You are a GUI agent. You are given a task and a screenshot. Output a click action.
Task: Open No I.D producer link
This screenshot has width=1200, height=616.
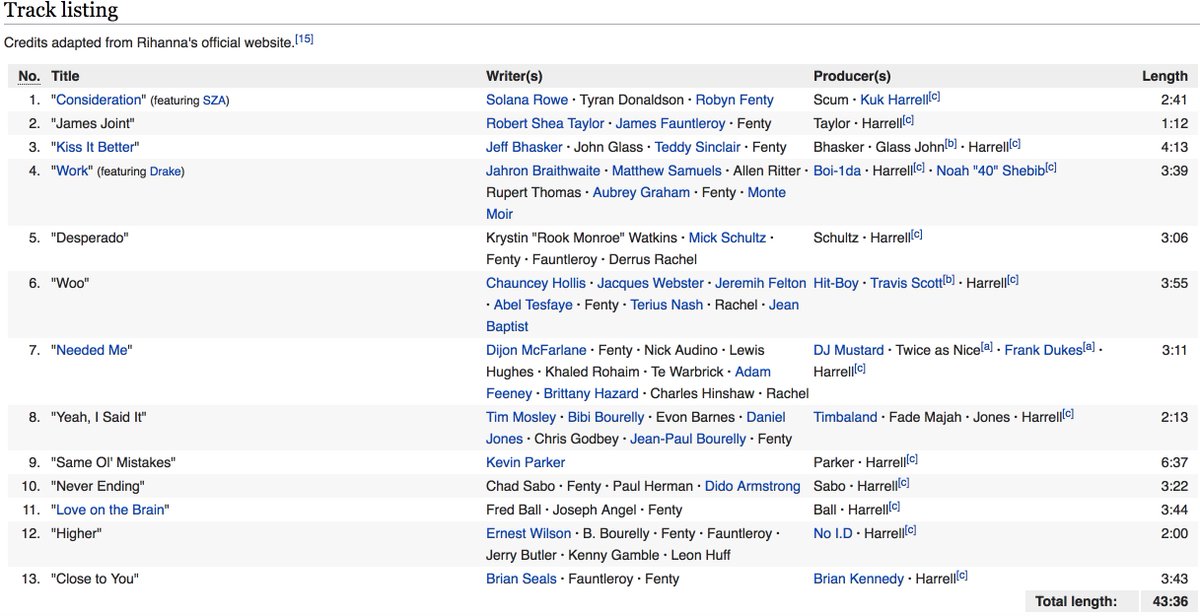tap(833, 533)
